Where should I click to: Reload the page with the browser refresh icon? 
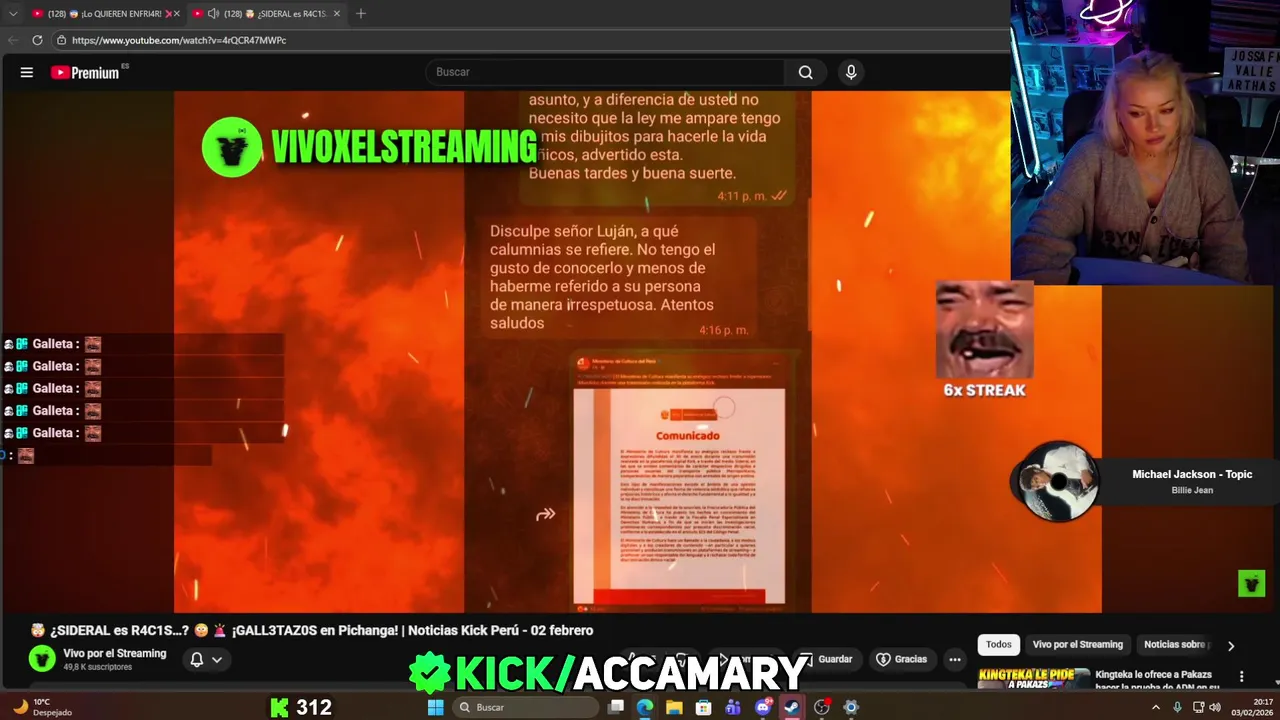tap(37, 40)
